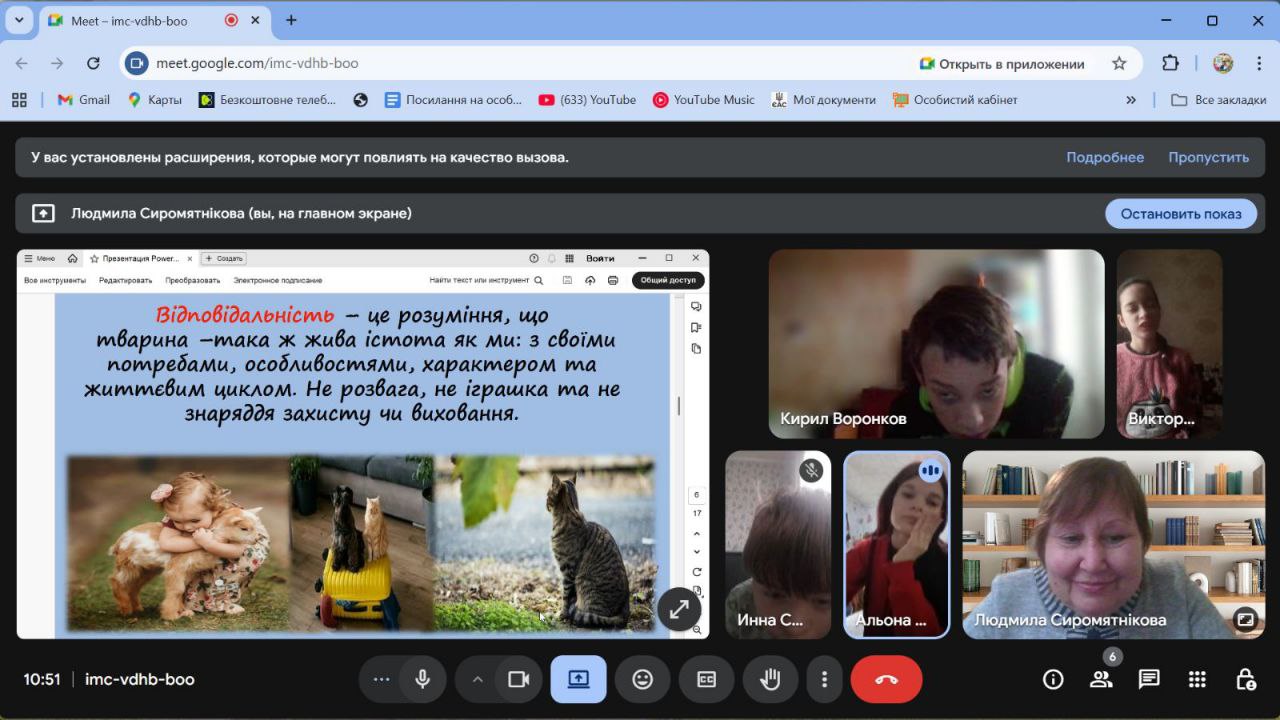
Task: Open the YouTube Music bookmark
Action: point(703,100)
